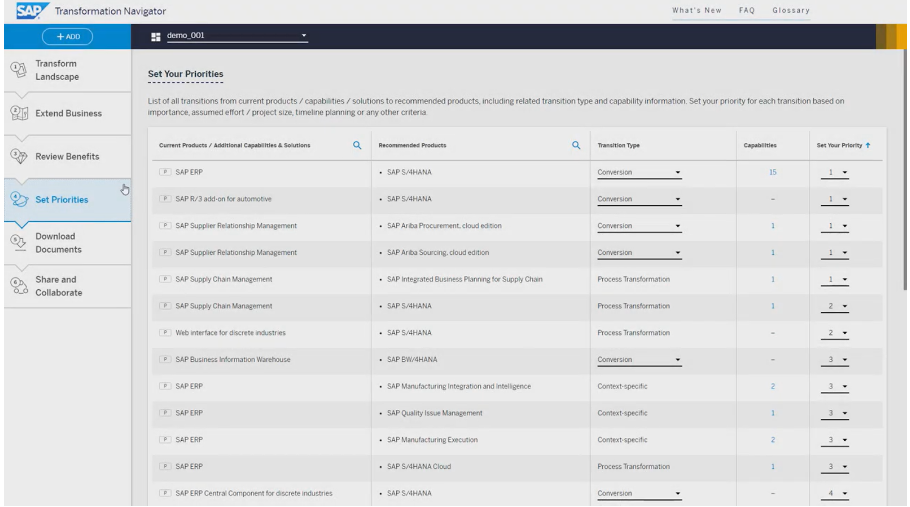This screenshot has width=910, height=507.
Task: Open the Glossary page
Action: point(790,10)
